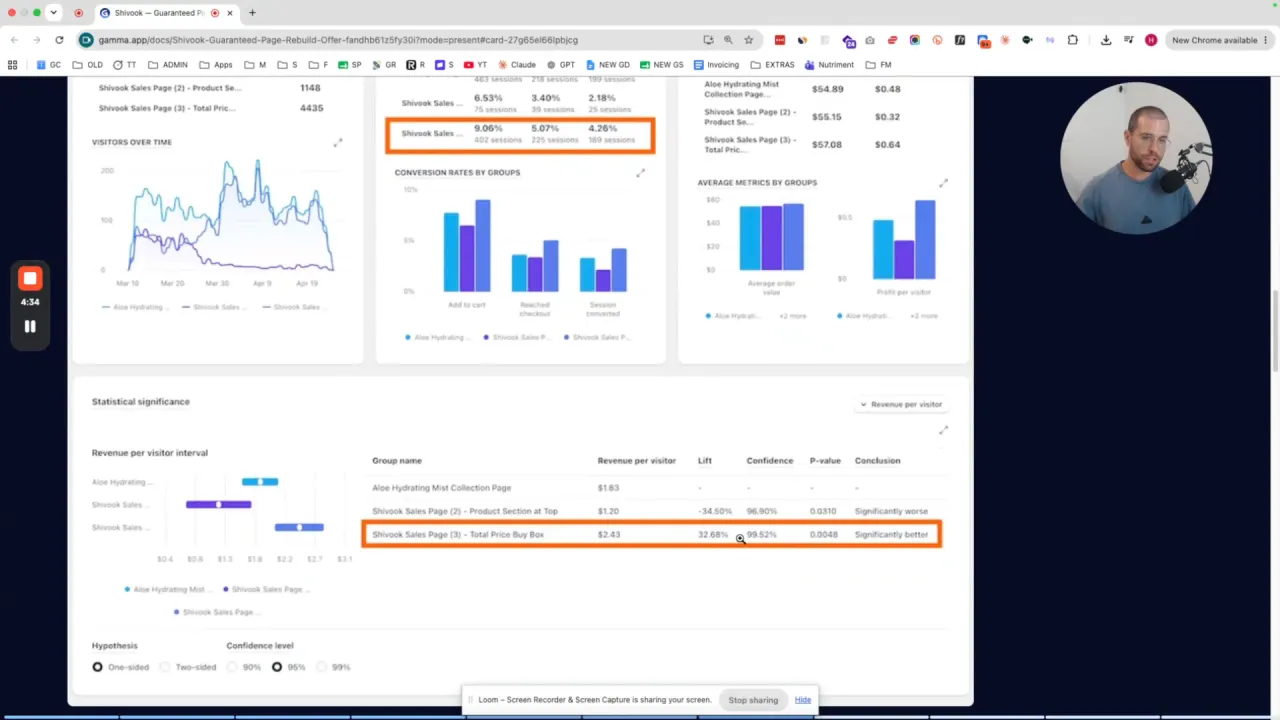Stop sharing the screen with Loom
This screenshot has width=1280, height=720.
coord(753,700)
